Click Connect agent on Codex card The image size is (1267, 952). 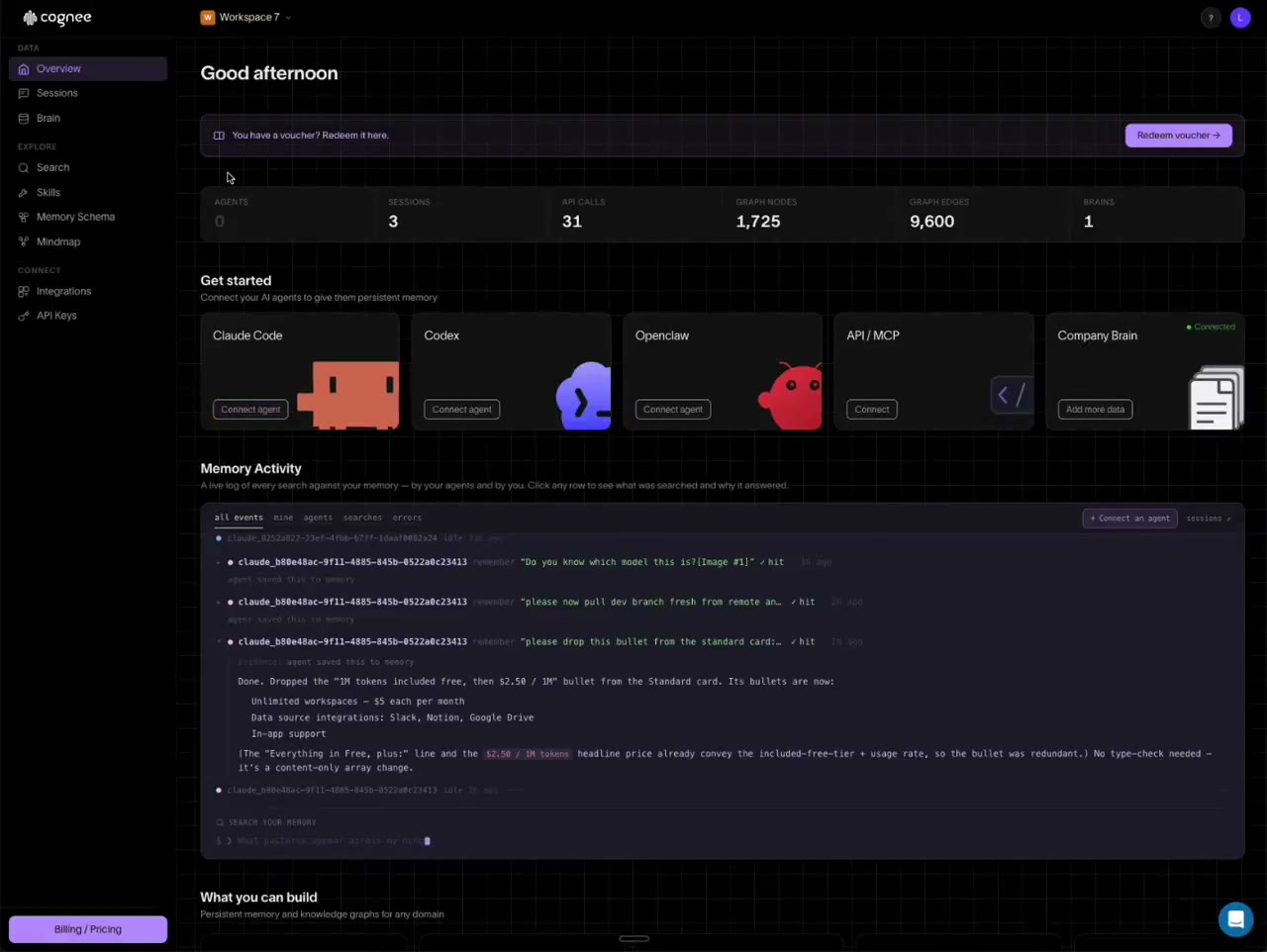pos(461,410)
